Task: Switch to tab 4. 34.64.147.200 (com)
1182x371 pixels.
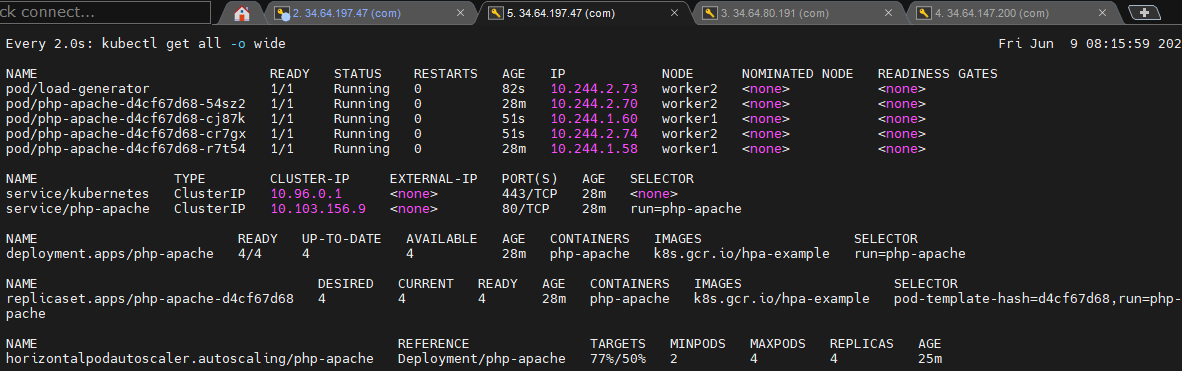Action: (x=1013, y=13)
